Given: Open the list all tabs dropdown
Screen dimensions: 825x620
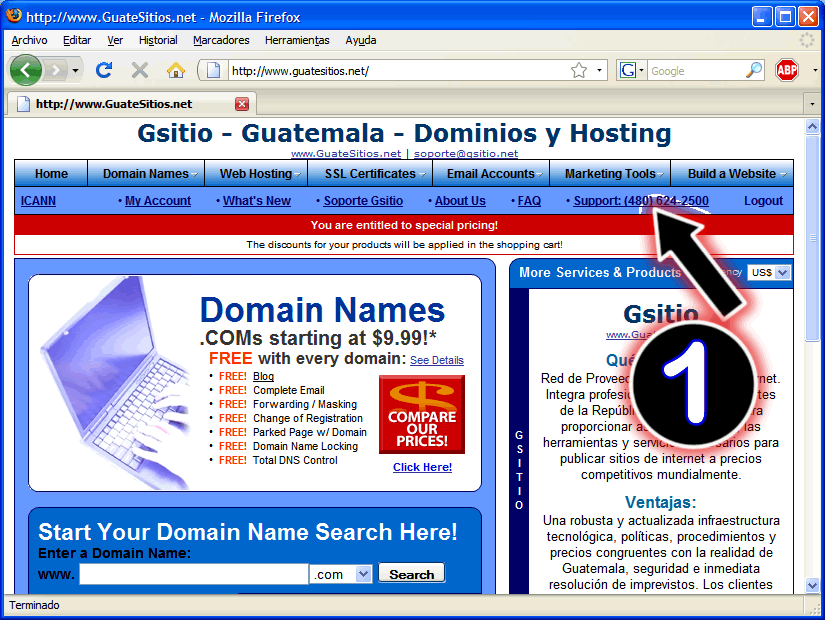Looking at the screenshot, I should click(812, 104).
